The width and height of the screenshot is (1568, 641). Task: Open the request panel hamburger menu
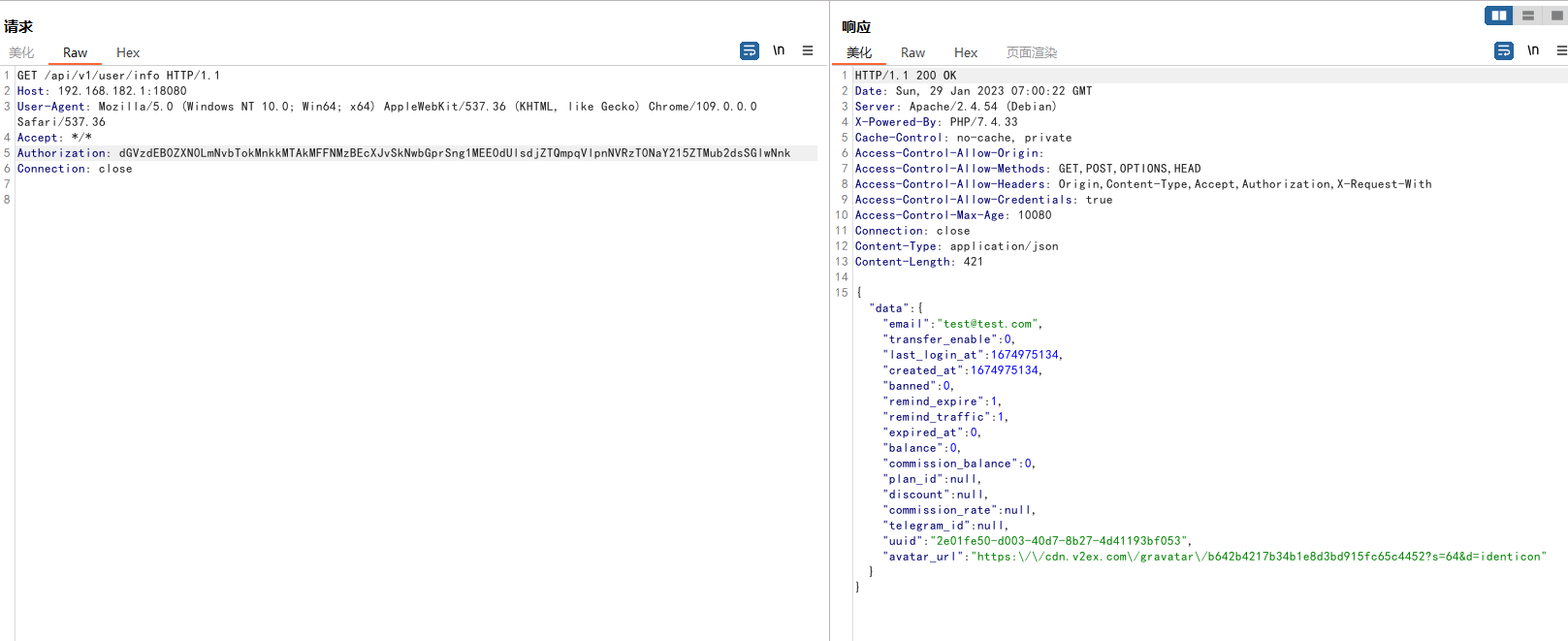tap(808, 50)
